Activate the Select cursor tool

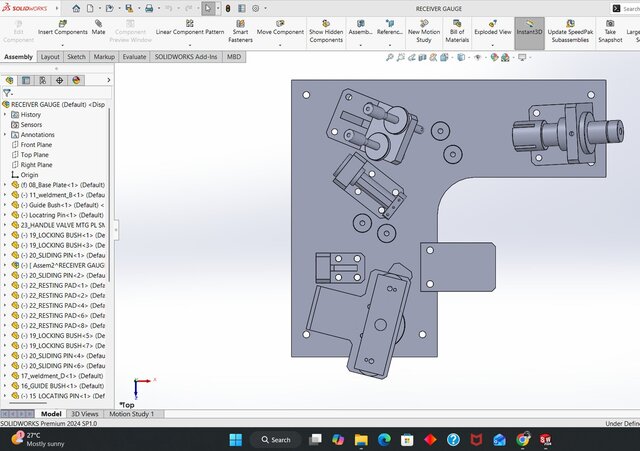[208, 8]
